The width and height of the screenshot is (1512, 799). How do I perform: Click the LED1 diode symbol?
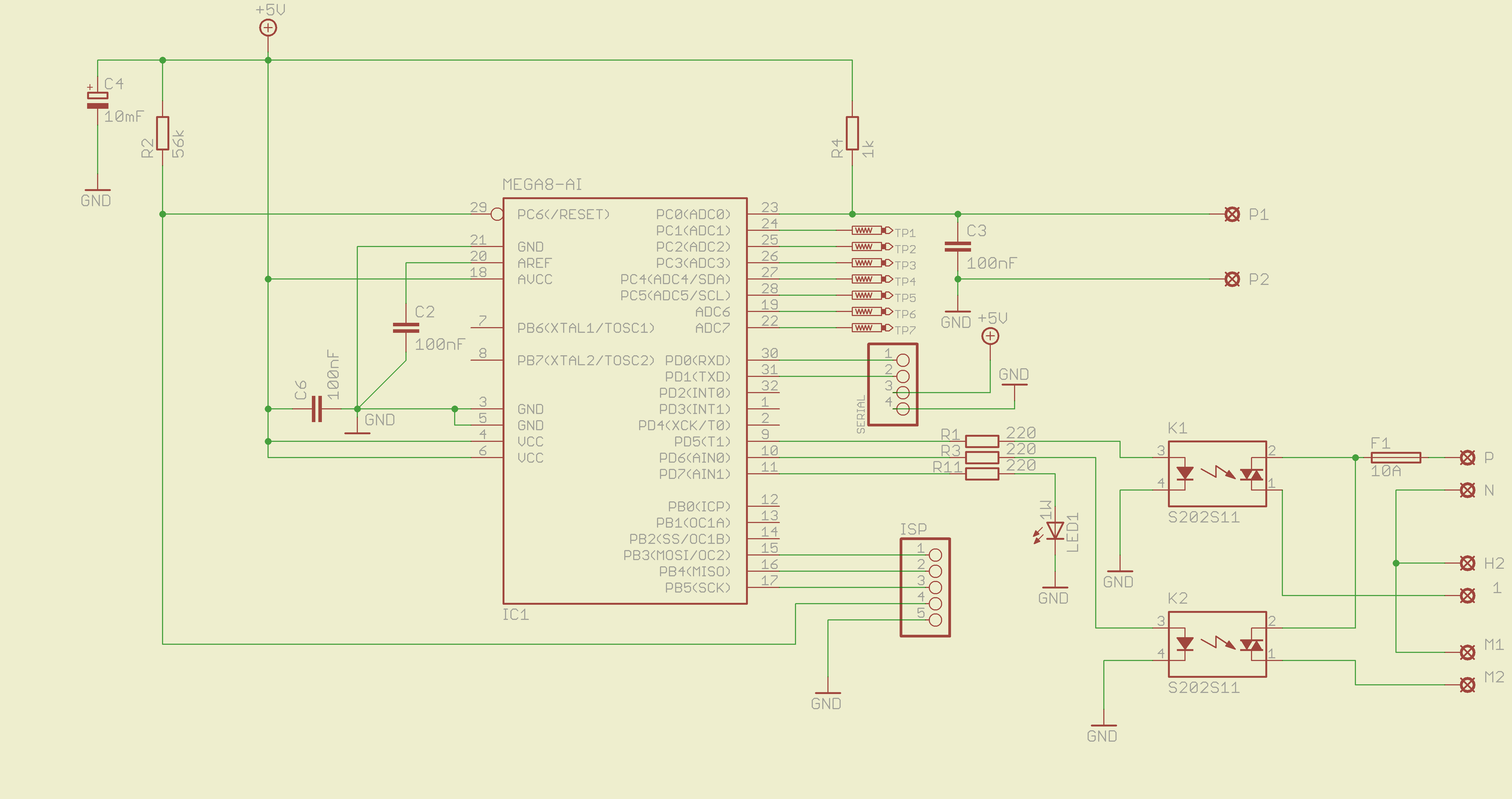click(1055, 531)
